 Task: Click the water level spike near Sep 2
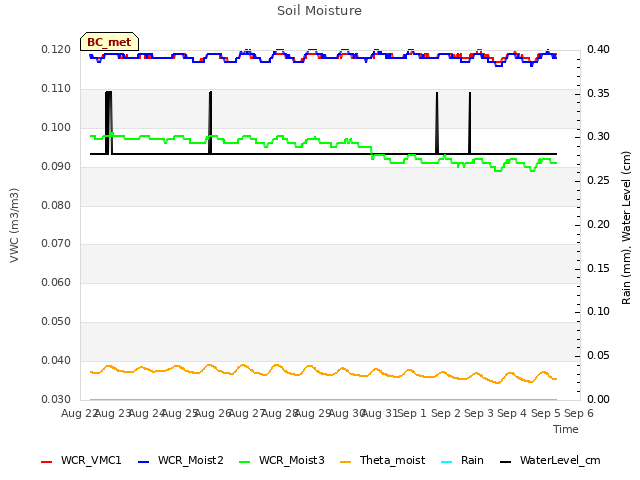(x=437, y=122)
